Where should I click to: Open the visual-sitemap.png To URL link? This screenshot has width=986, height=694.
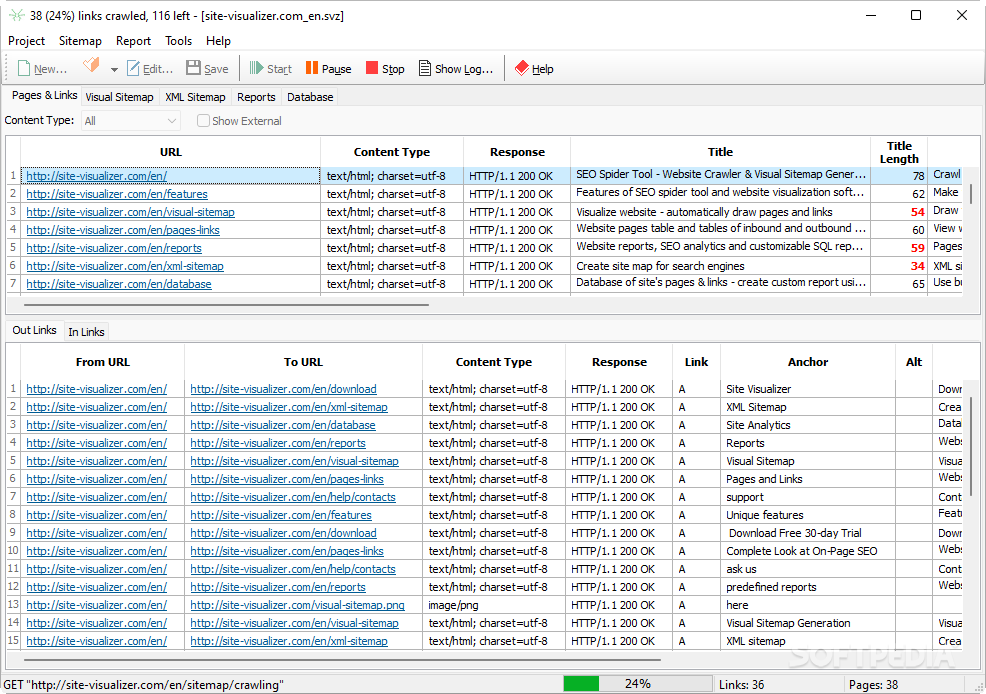point(297,605)
